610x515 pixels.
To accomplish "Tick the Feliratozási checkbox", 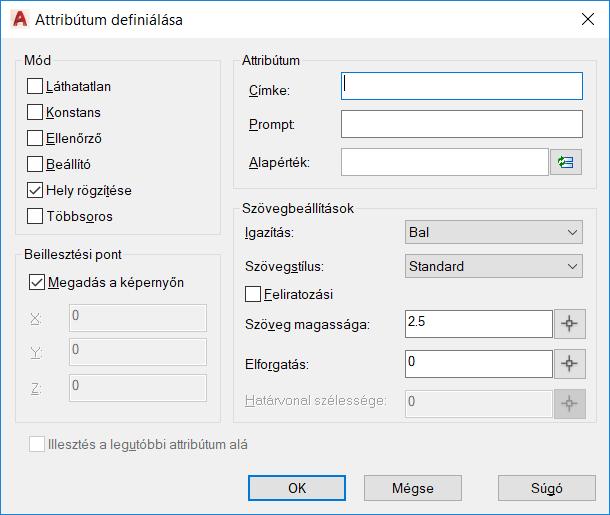I will tap(253, 294).
